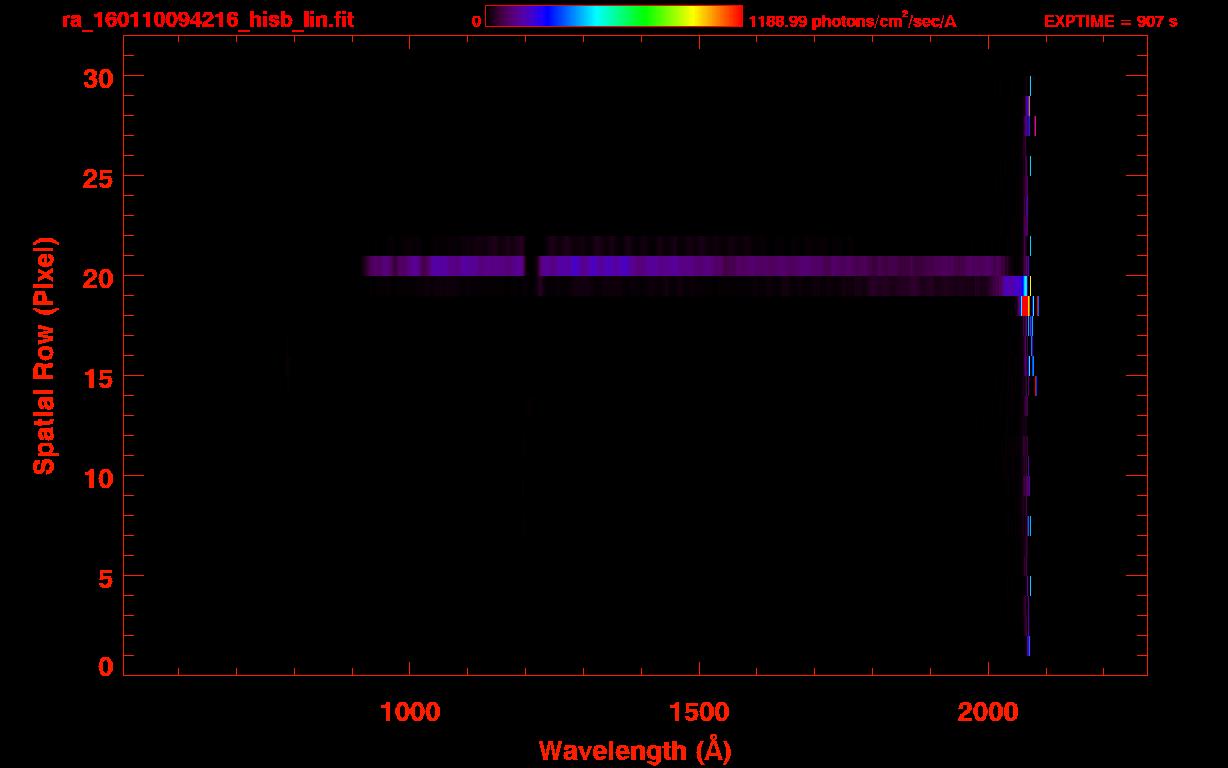This screenshot has height=768, width=1228.
Task: Click the Wavelength (Å) axis title
Action: point(636,750)
